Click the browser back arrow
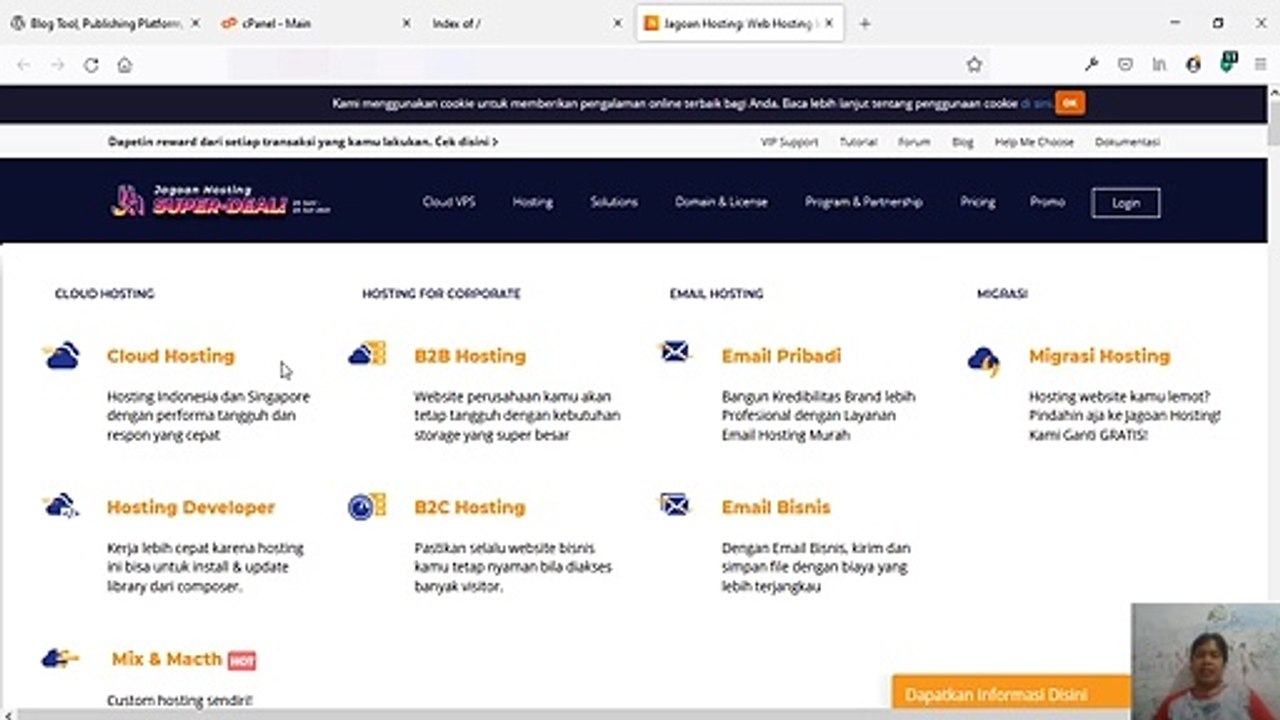Screen dimensions: 1280x720 pyautogui.click(x=24, y=65)
